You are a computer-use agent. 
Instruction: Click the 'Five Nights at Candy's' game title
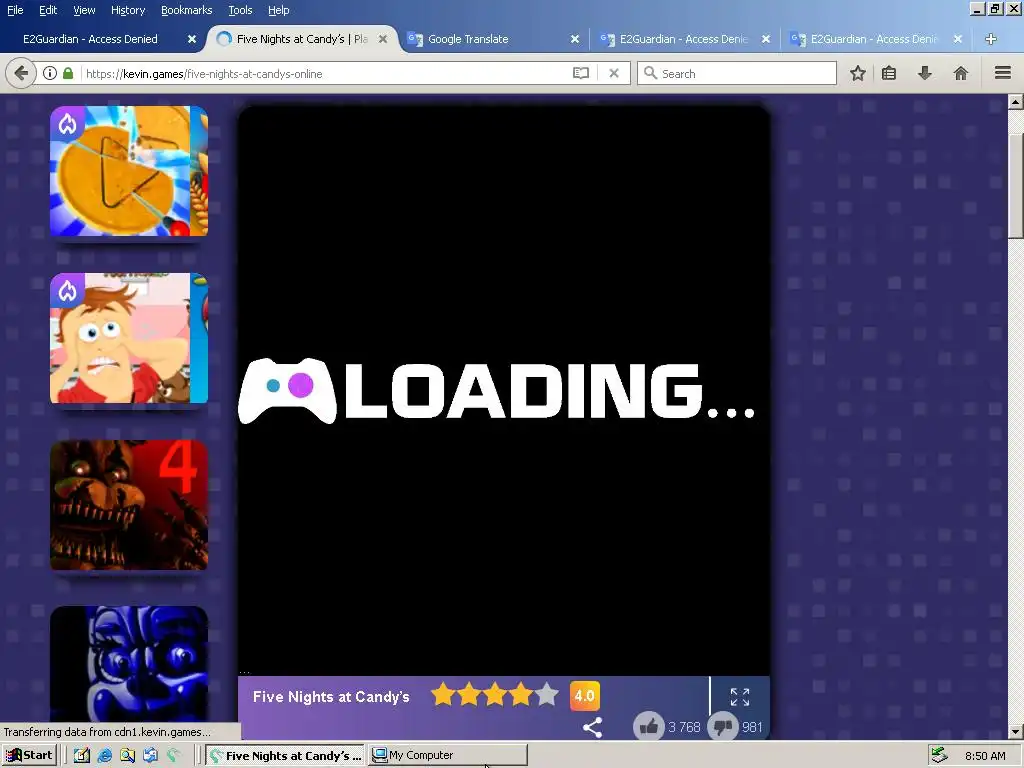[x=331, y=697]
